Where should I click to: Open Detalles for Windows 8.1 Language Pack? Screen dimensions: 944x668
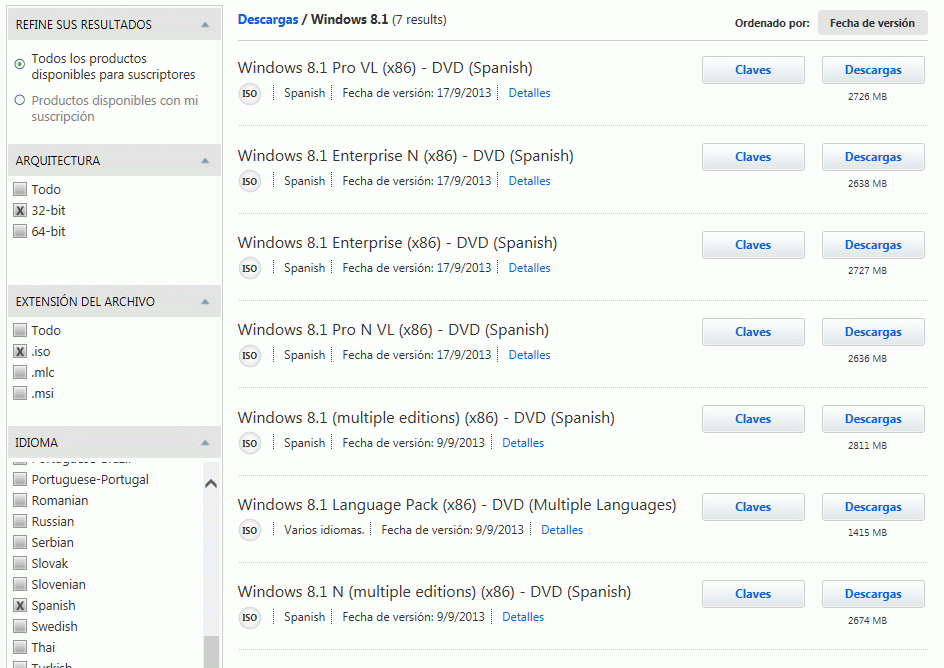coord(562,530)
